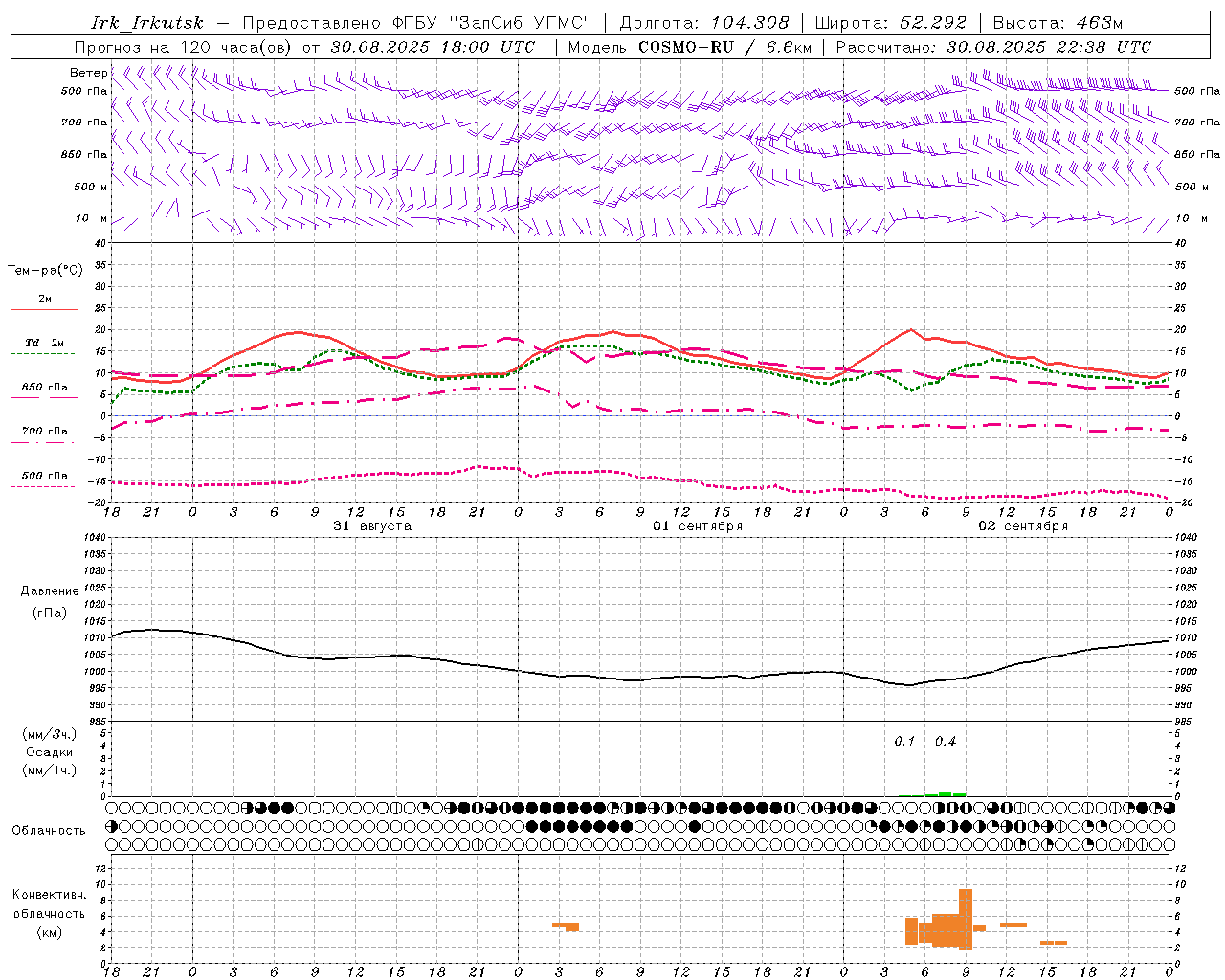The height and width of the screenshot is (980, 1225).
Task: Click the (мм/1ч.) units label
Action: coord(50,770)
